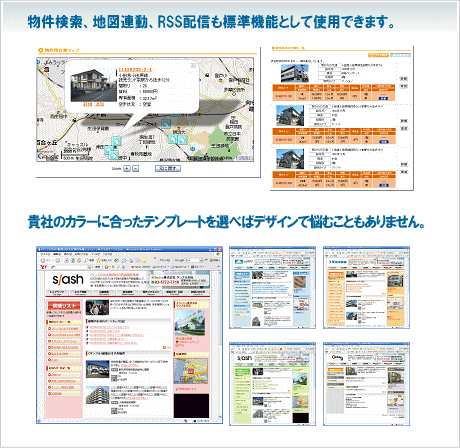This screenshot has width=460, height=448.
Task: Click the heading about テンプレート and デザイン
Action: [x=227, y=222]
